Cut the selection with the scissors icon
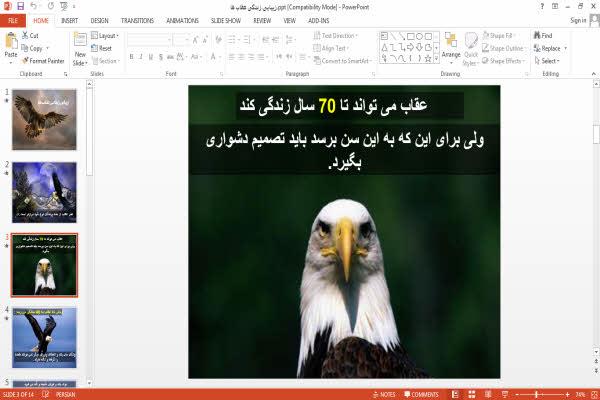The height and width of the screenshot is (400, 600). click(30, 35)
